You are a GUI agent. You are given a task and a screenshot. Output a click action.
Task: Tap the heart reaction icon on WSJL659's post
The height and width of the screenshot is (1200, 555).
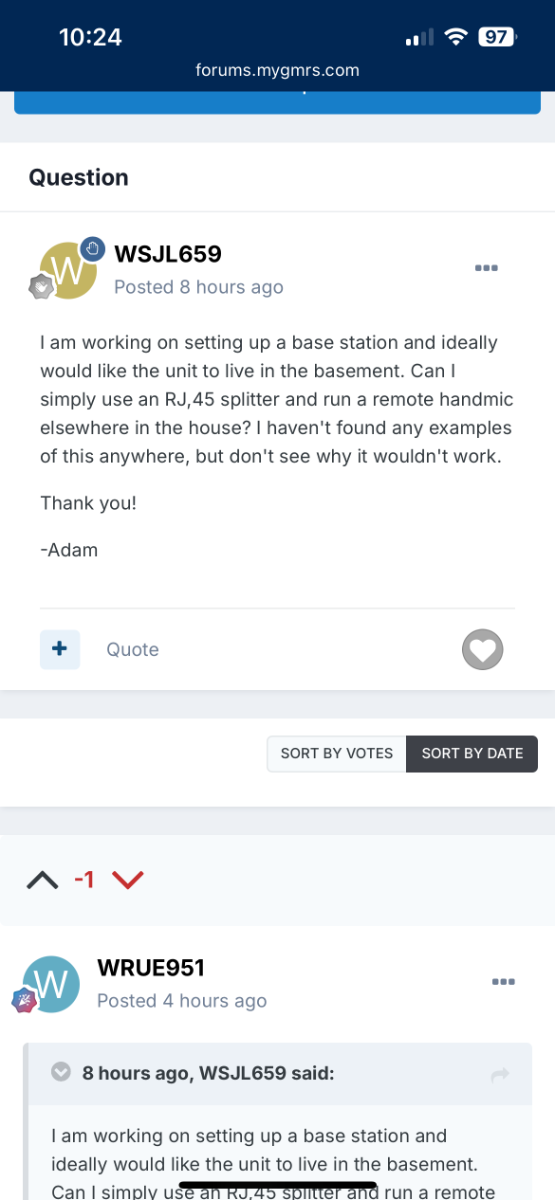[482, 650]
